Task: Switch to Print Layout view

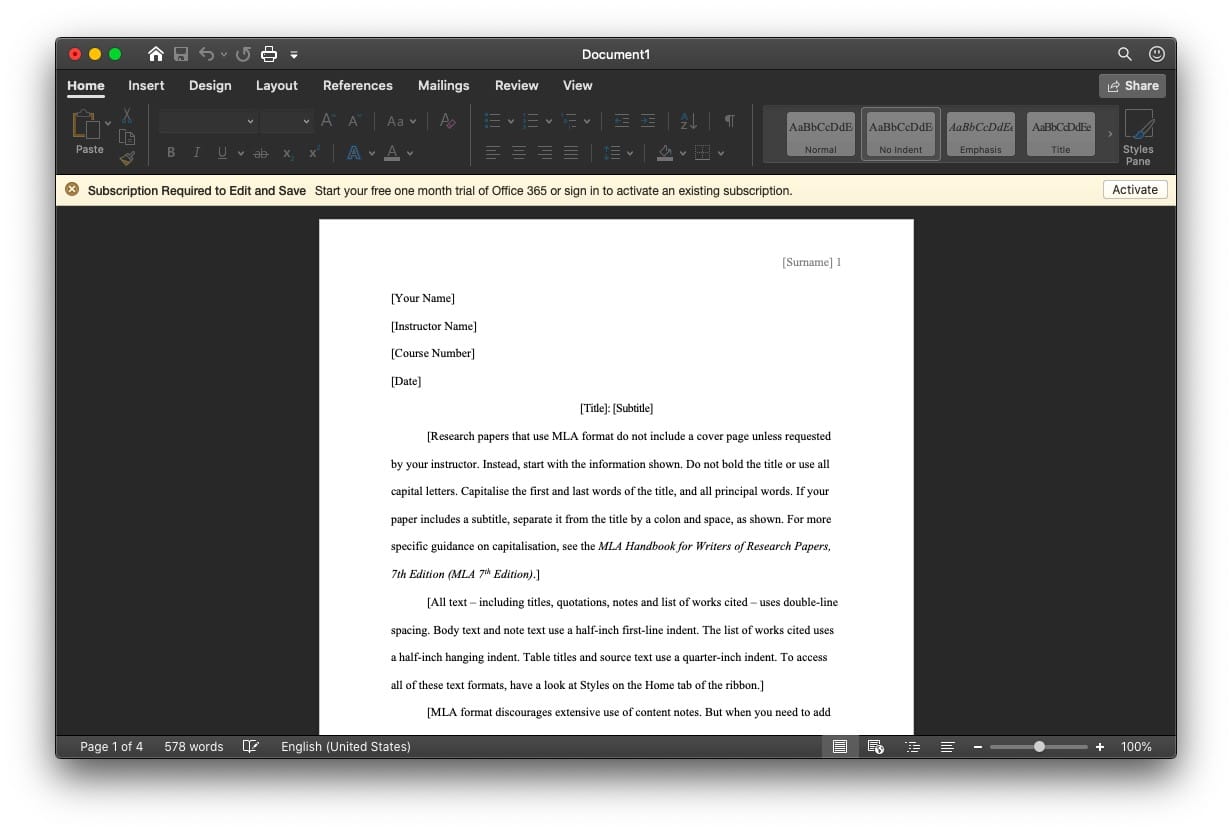Action: tap(840, 746)
